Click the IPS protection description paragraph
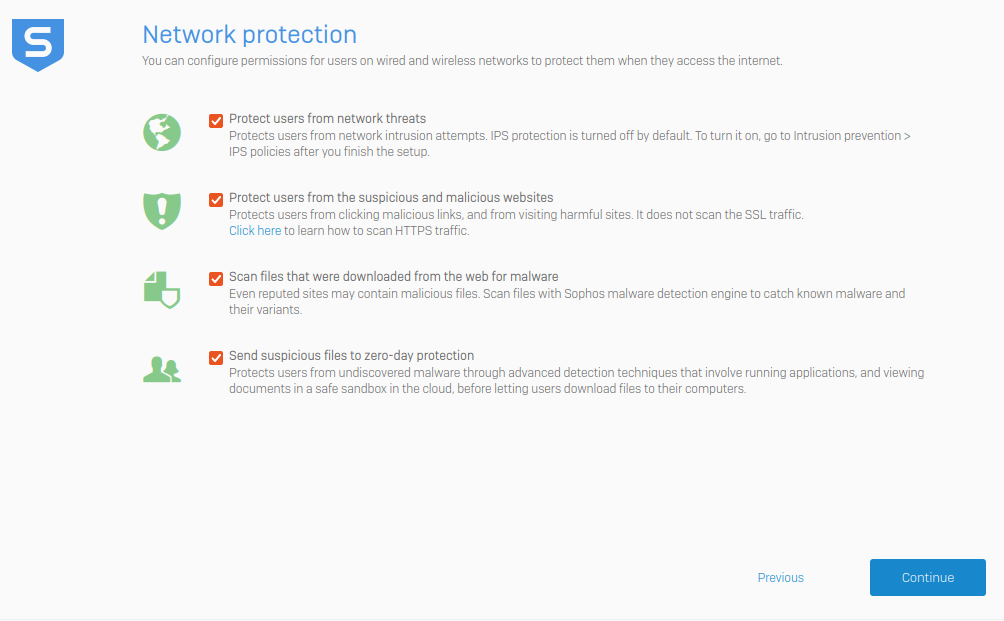 point(570,143)
